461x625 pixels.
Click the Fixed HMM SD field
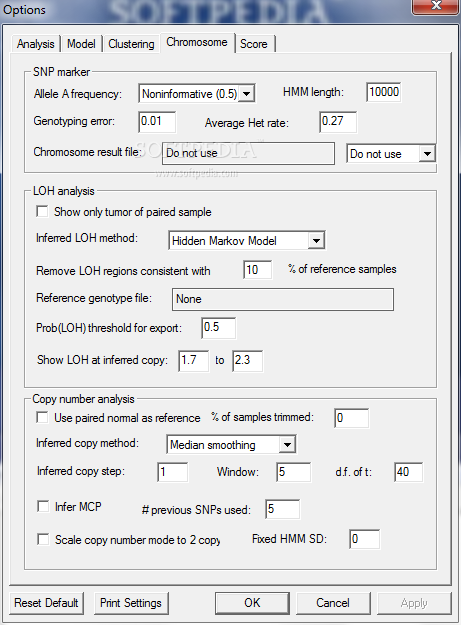pos(365,539)
